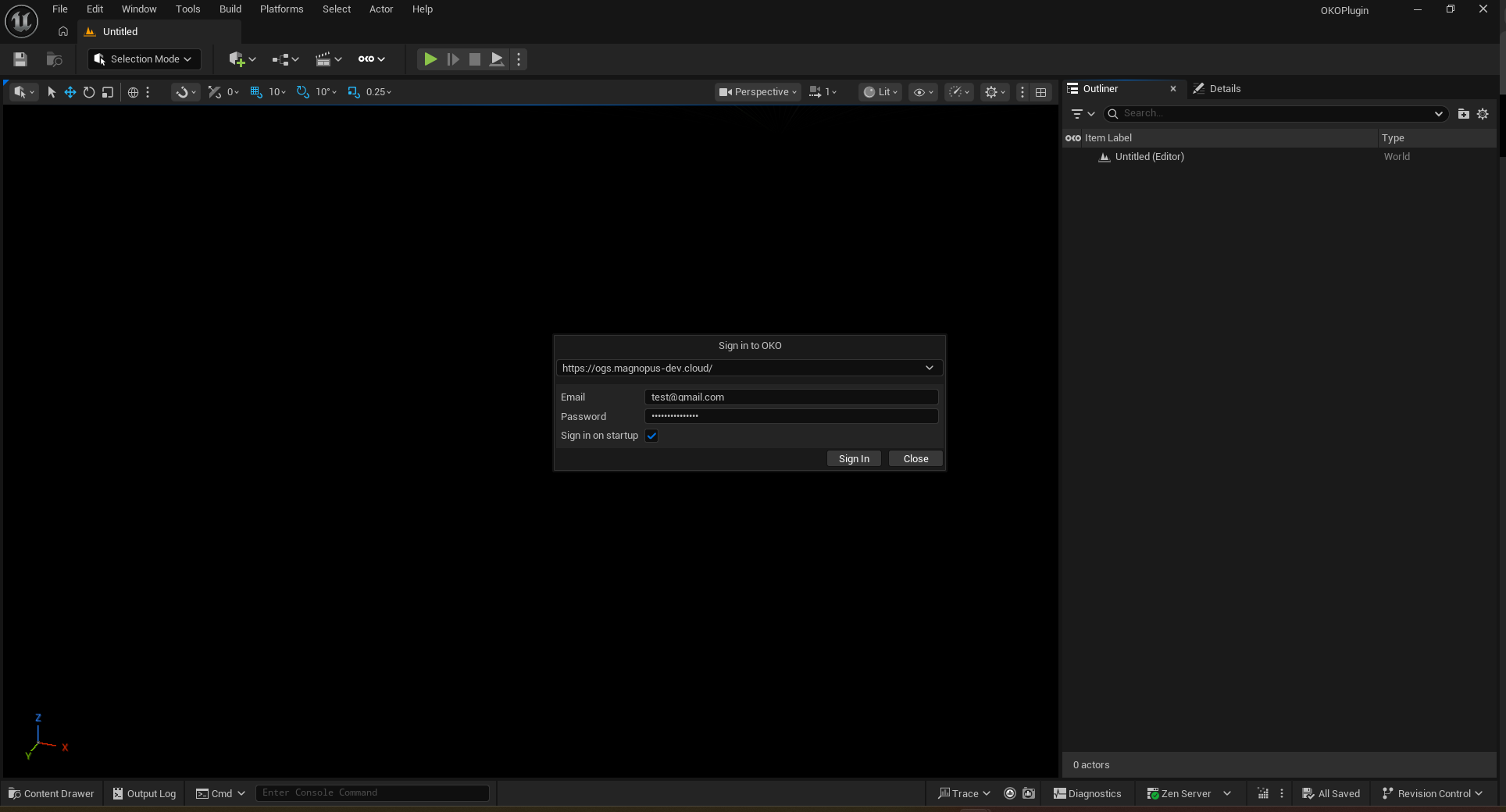
Task: Open viewport extra options three-dot menu
Action: [x=1022, y=92]
